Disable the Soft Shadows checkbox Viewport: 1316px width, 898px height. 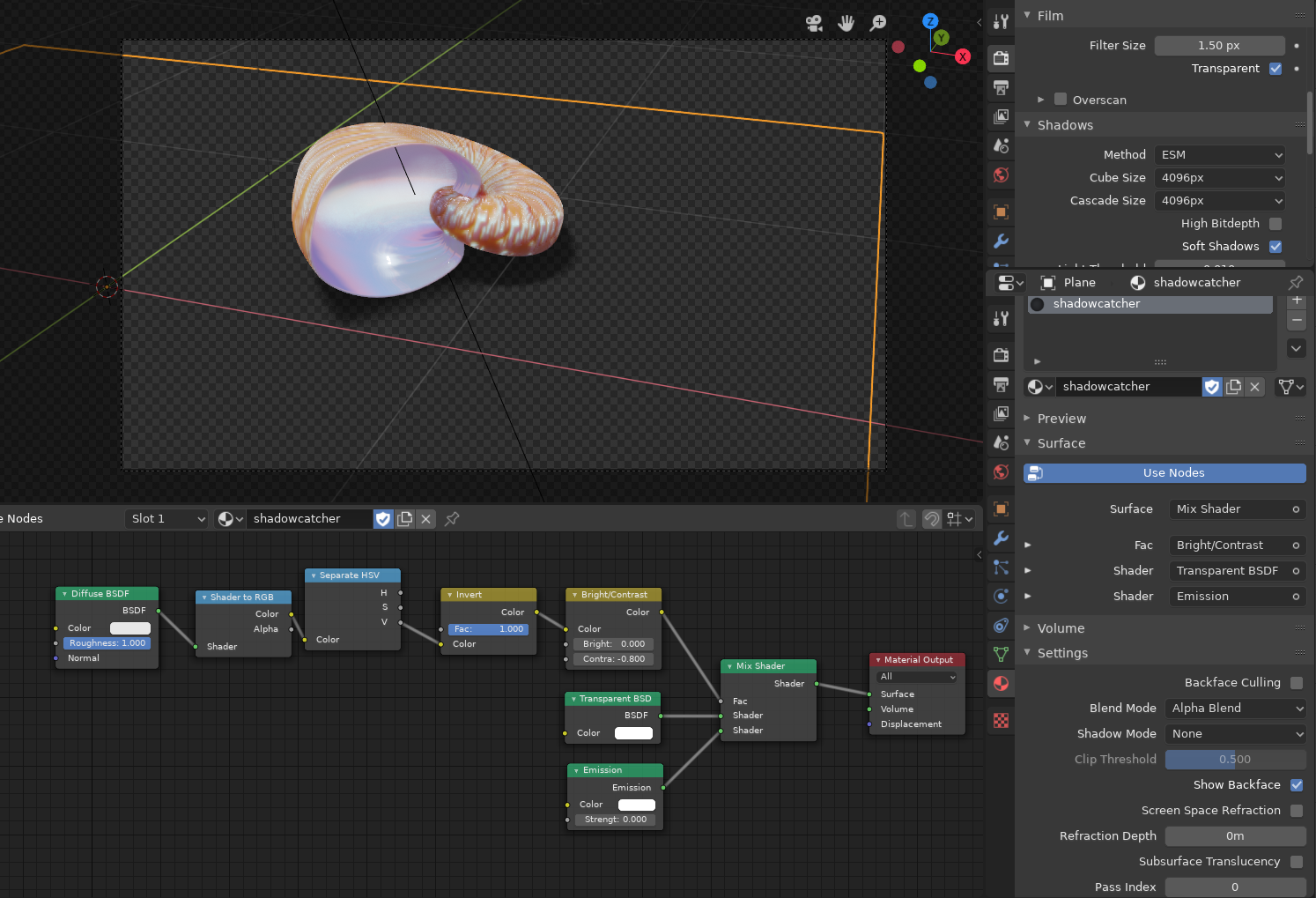[1275, 247]
